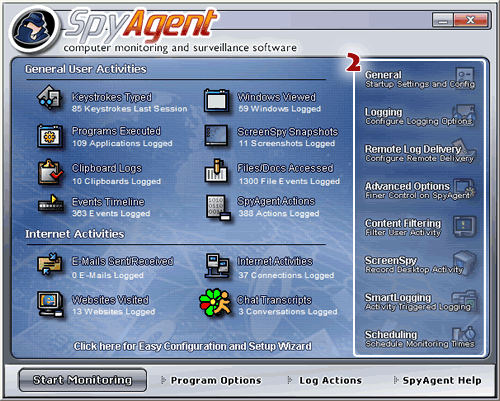Click "3 Conversations Logged" text
The width and height of the screenshot is (500, 401).
[288, 312]
